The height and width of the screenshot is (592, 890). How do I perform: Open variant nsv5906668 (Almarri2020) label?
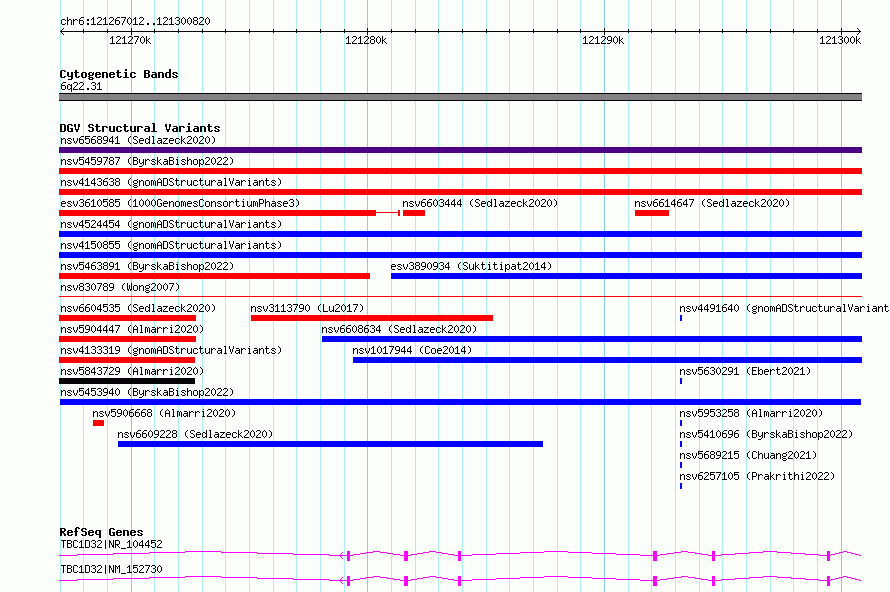[x=164, y=413]
